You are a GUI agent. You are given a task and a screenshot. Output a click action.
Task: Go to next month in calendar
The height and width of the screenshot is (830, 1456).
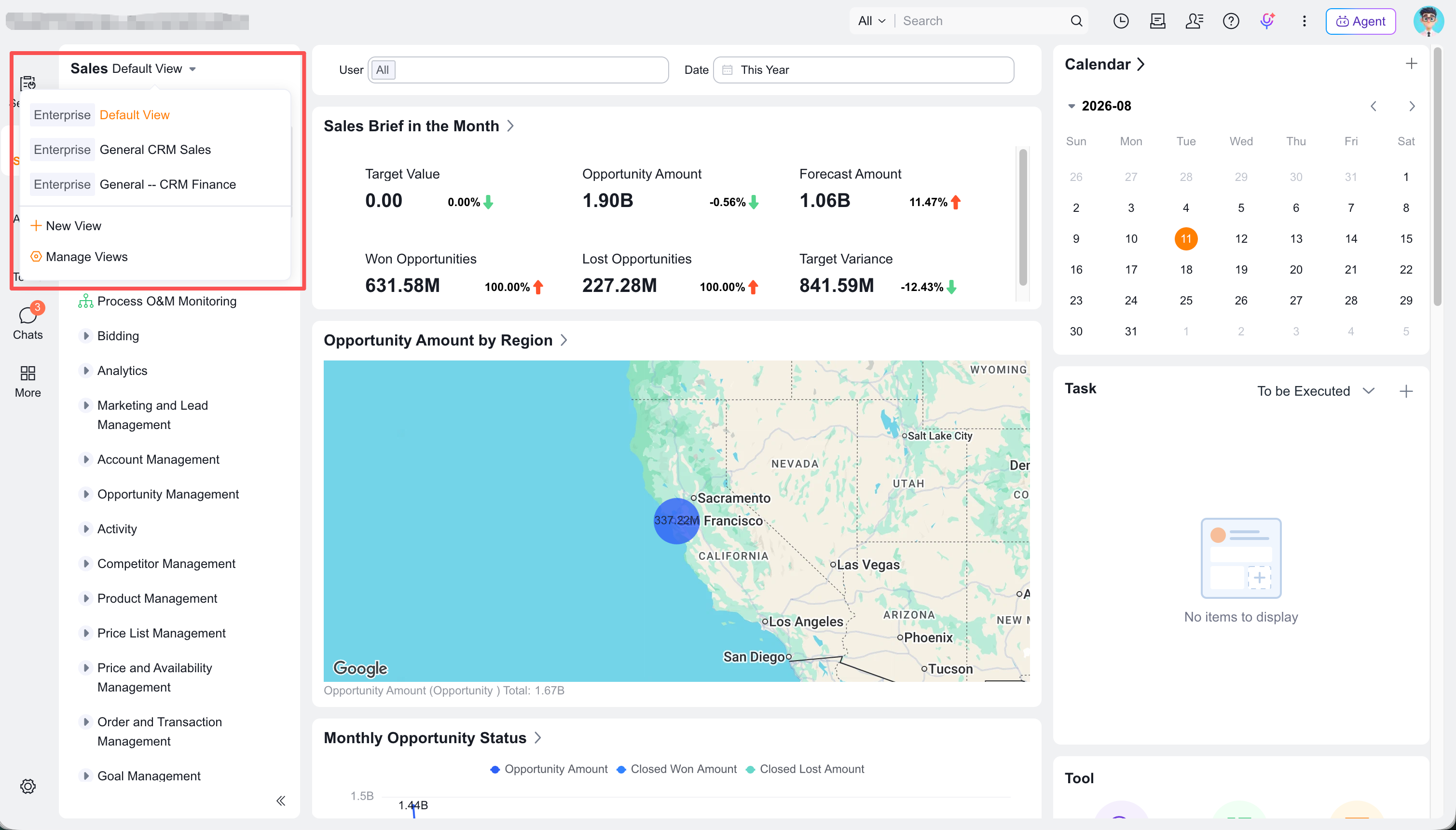pyautogui.click(x=1412, y=106)
